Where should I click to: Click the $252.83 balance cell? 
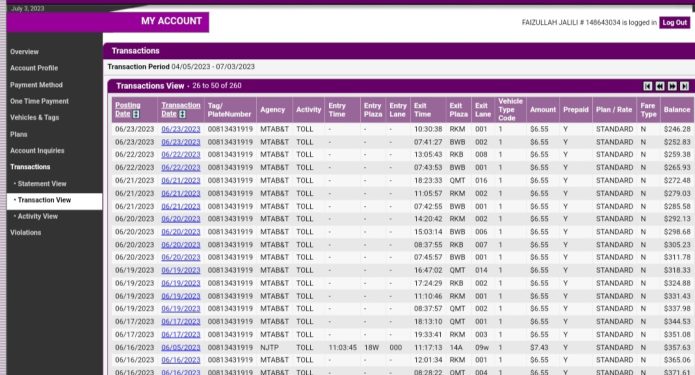click(677, 142)
